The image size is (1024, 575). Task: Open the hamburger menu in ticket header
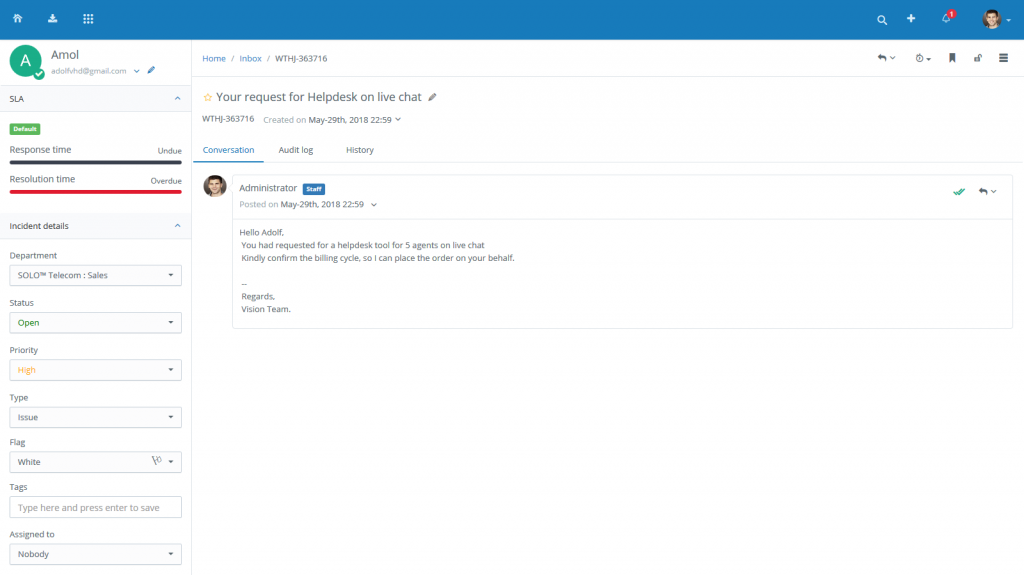point(1004,58)
